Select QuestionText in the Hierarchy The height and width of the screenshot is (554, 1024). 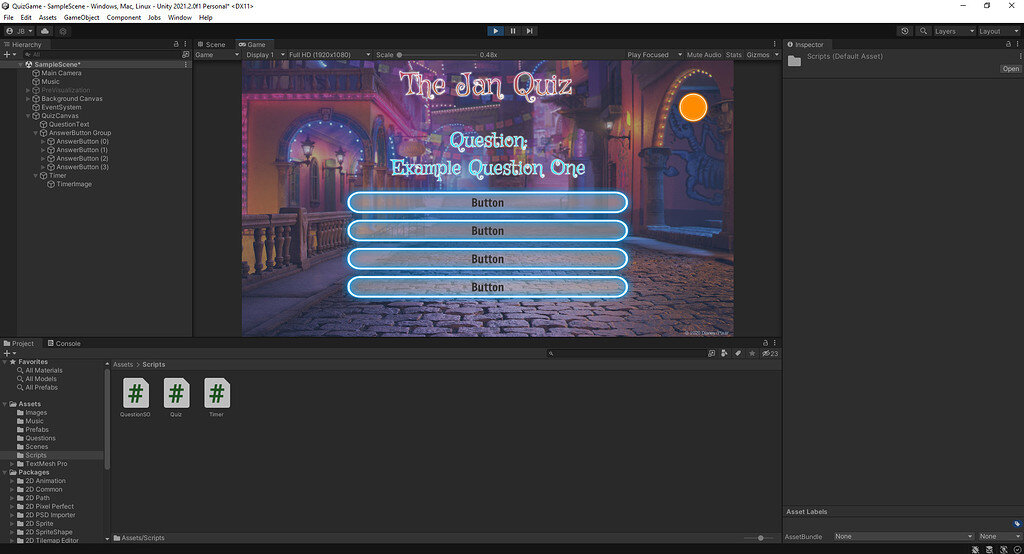pyautogui.click(x=69, y=124)
